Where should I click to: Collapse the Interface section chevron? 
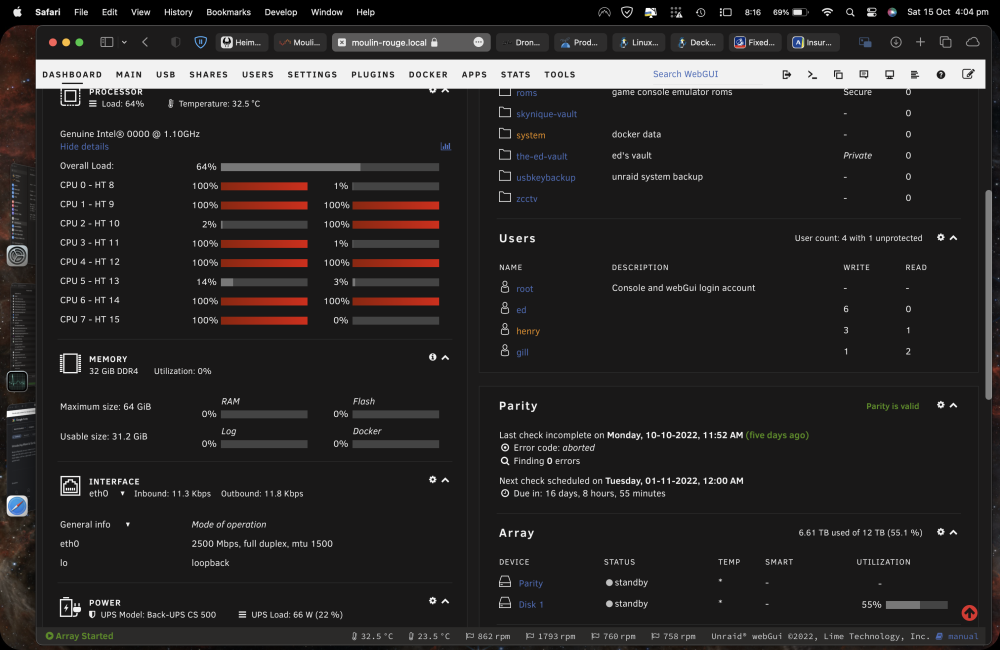(x=445, y=480)
